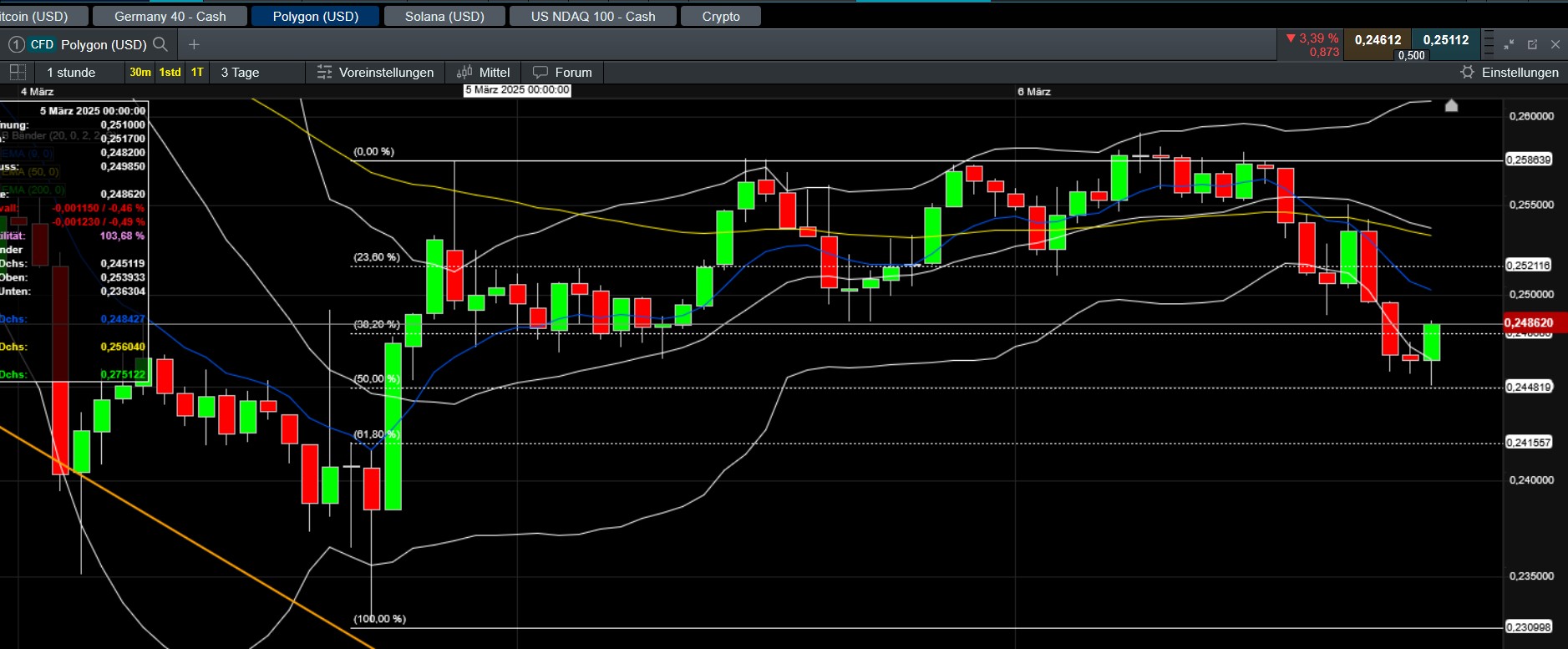This screenshot has height=649, width=1568.
Task: Switch to the Bitcoin (USD) tab
Action: coord(44,16)
